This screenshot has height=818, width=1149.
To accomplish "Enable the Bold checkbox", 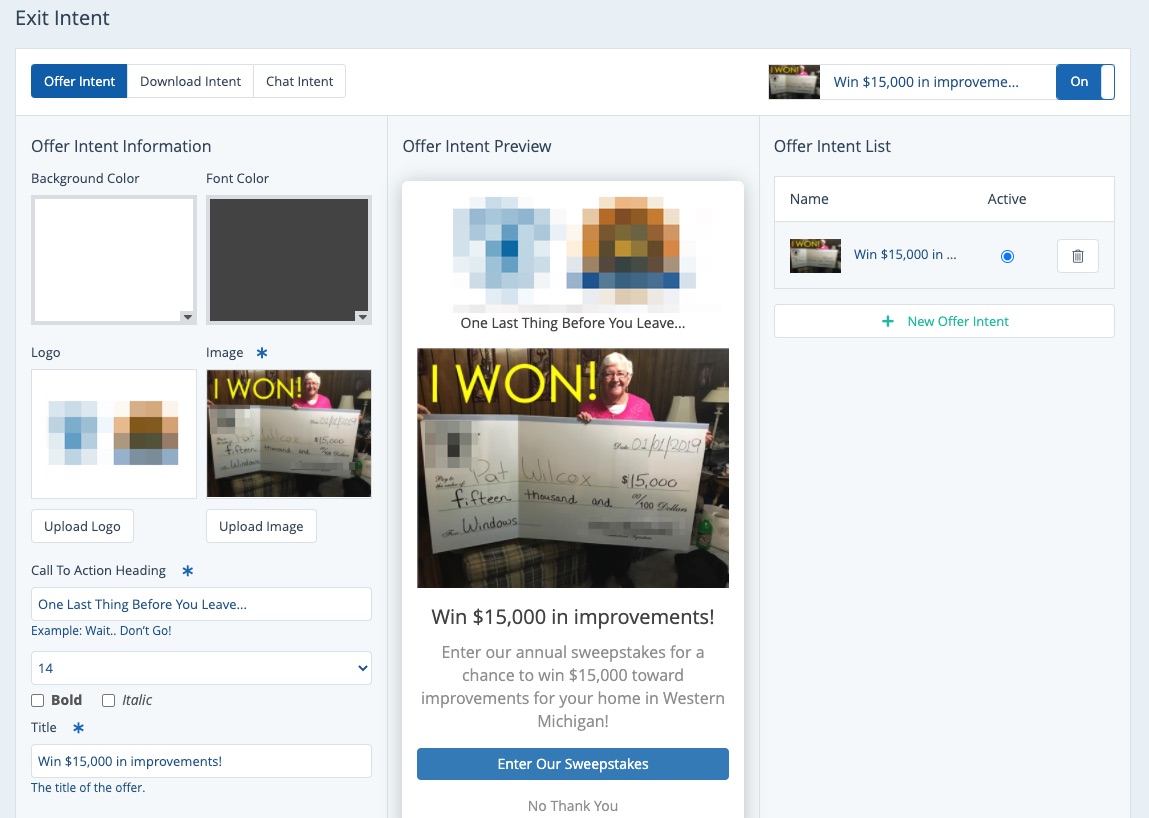I will (38, 701).
